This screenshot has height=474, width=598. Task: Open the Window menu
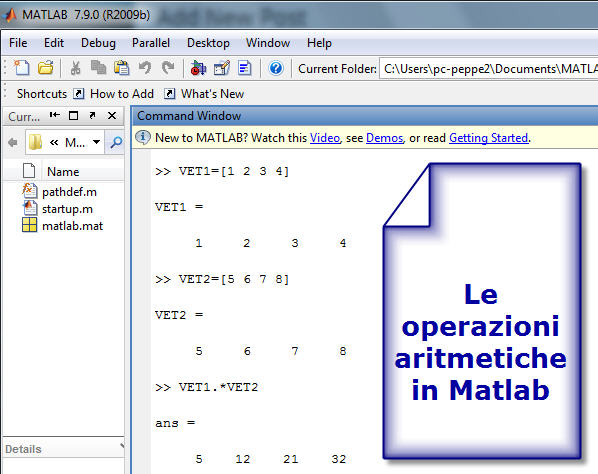[x=268, y=43]
